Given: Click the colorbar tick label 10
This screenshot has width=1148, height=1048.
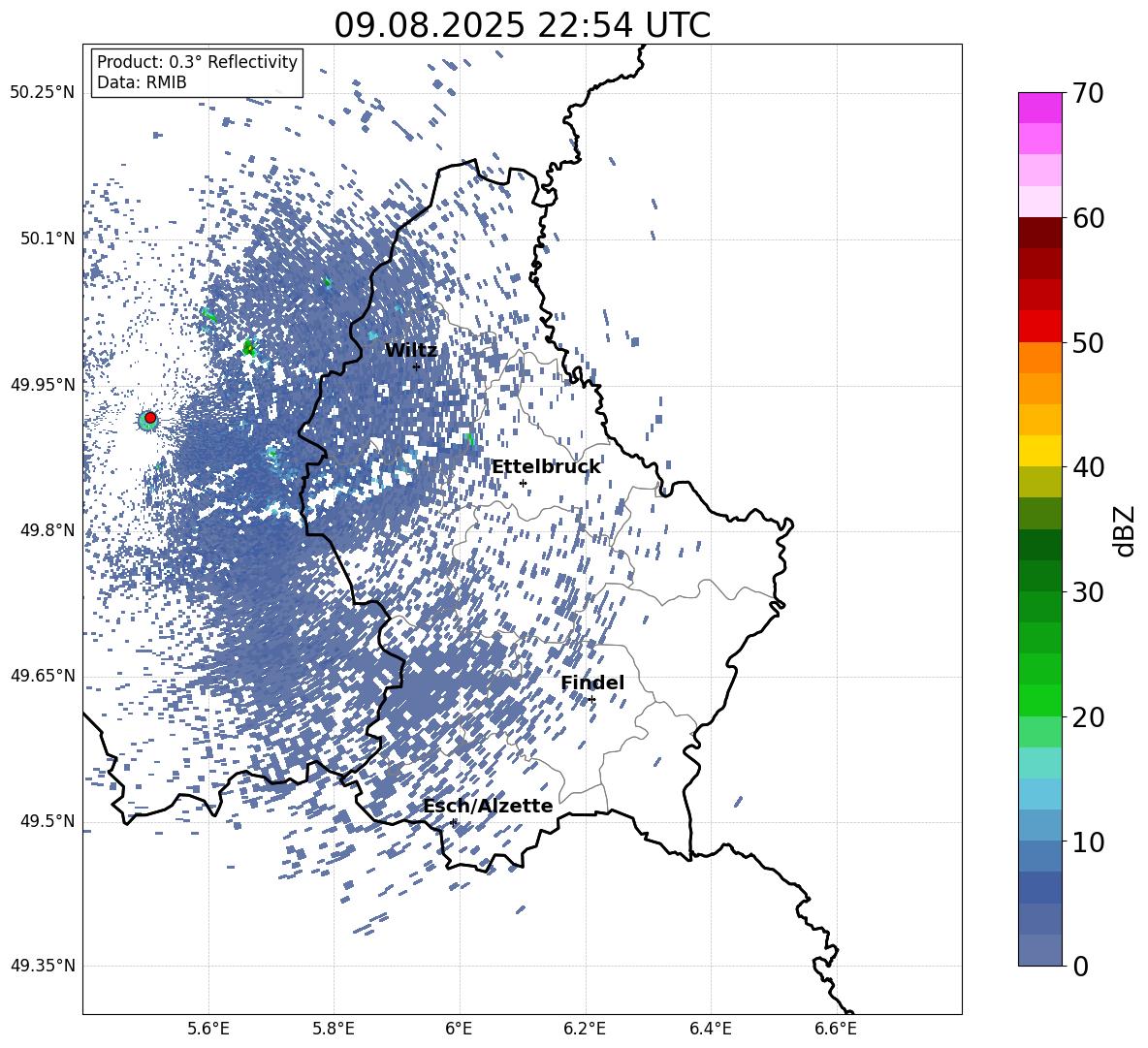Looking at the screenshot, I should (x=1088, y=842).
